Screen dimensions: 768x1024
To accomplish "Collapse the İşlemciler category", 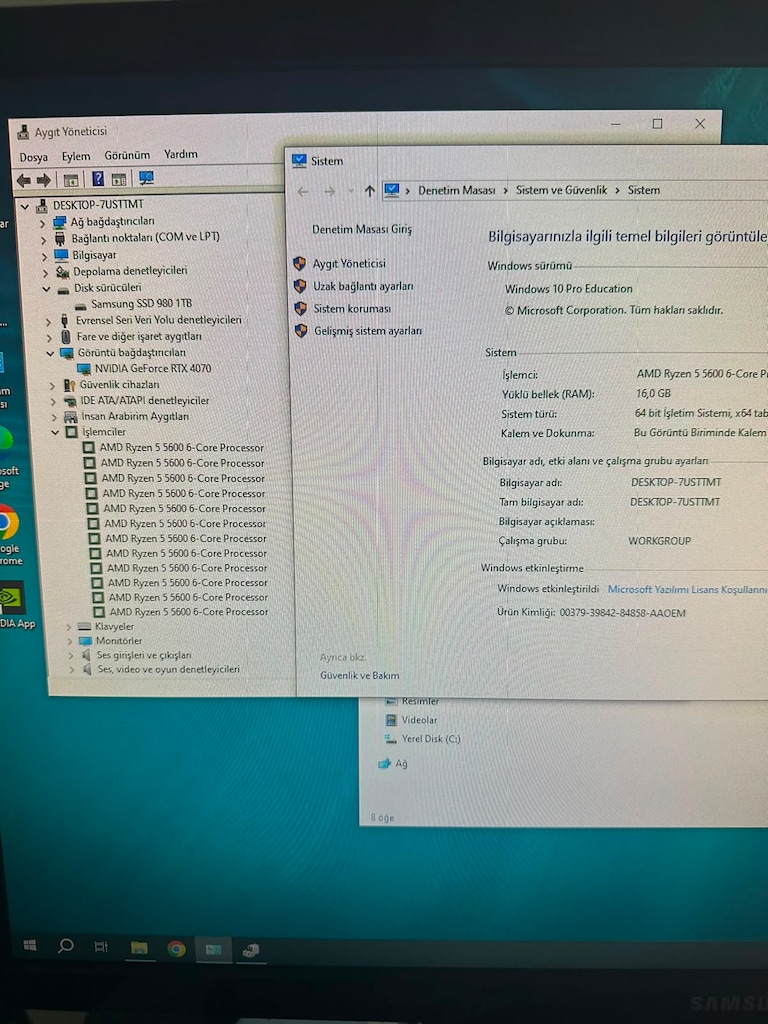I will point(56,432).
